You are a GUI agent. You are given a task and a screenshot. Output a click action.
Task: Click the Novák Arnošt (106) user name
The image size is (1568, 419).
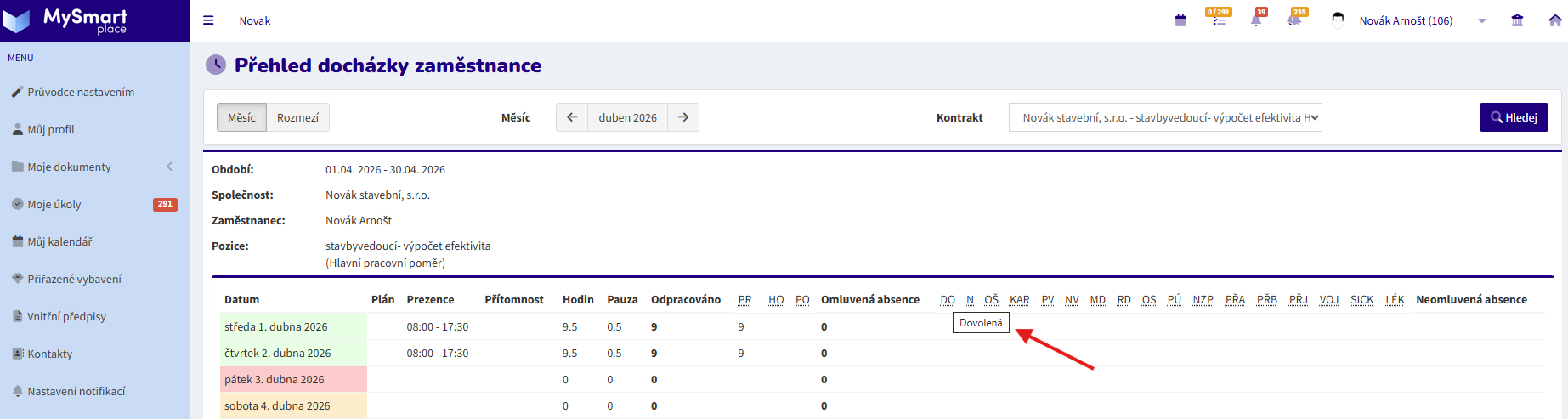point(1406,20)
